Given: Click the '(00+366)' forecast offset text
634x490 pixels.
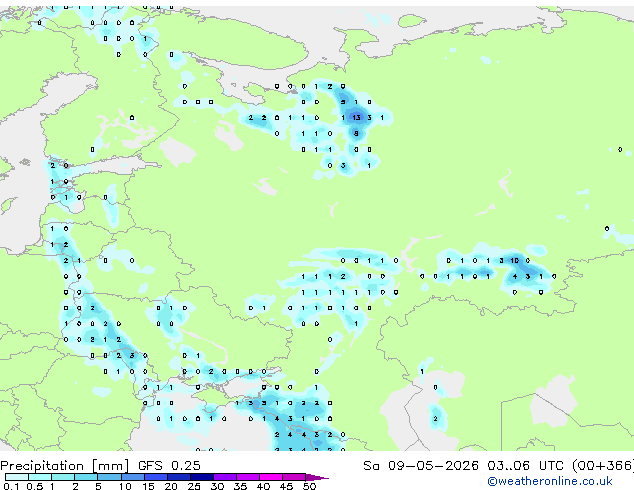Looking at the screenshot, I should pos(603,465).
